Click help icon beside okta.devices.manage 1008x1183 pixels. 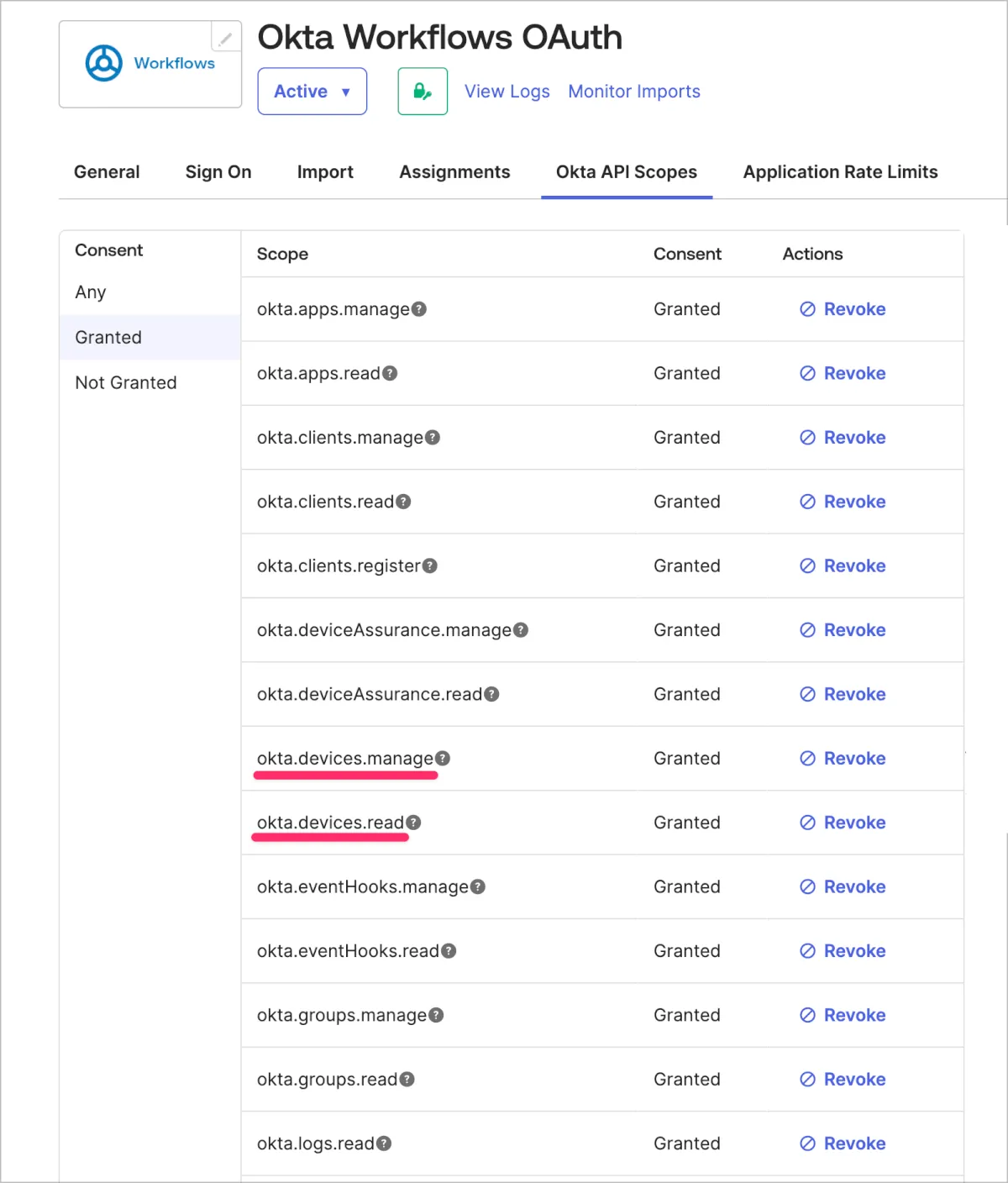pos(443,759)
